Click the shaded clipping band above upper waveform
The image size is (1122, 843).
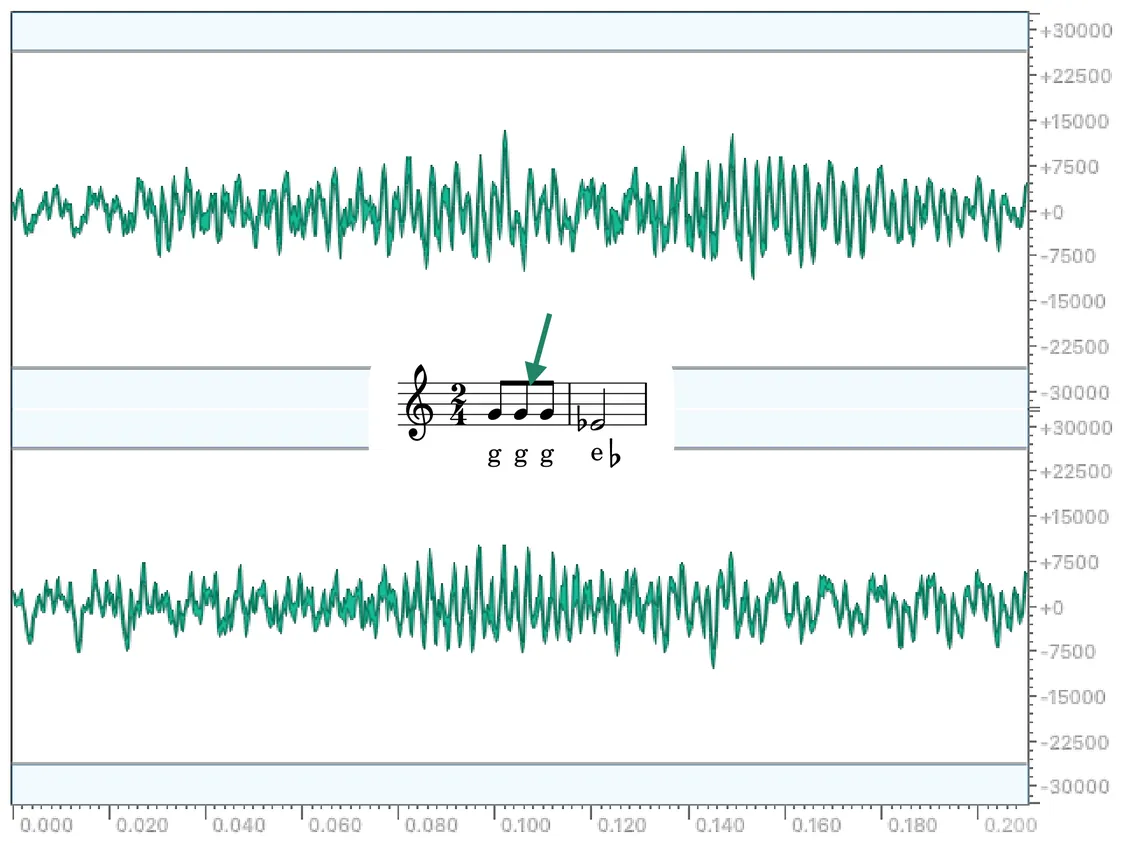coord(519,31)
